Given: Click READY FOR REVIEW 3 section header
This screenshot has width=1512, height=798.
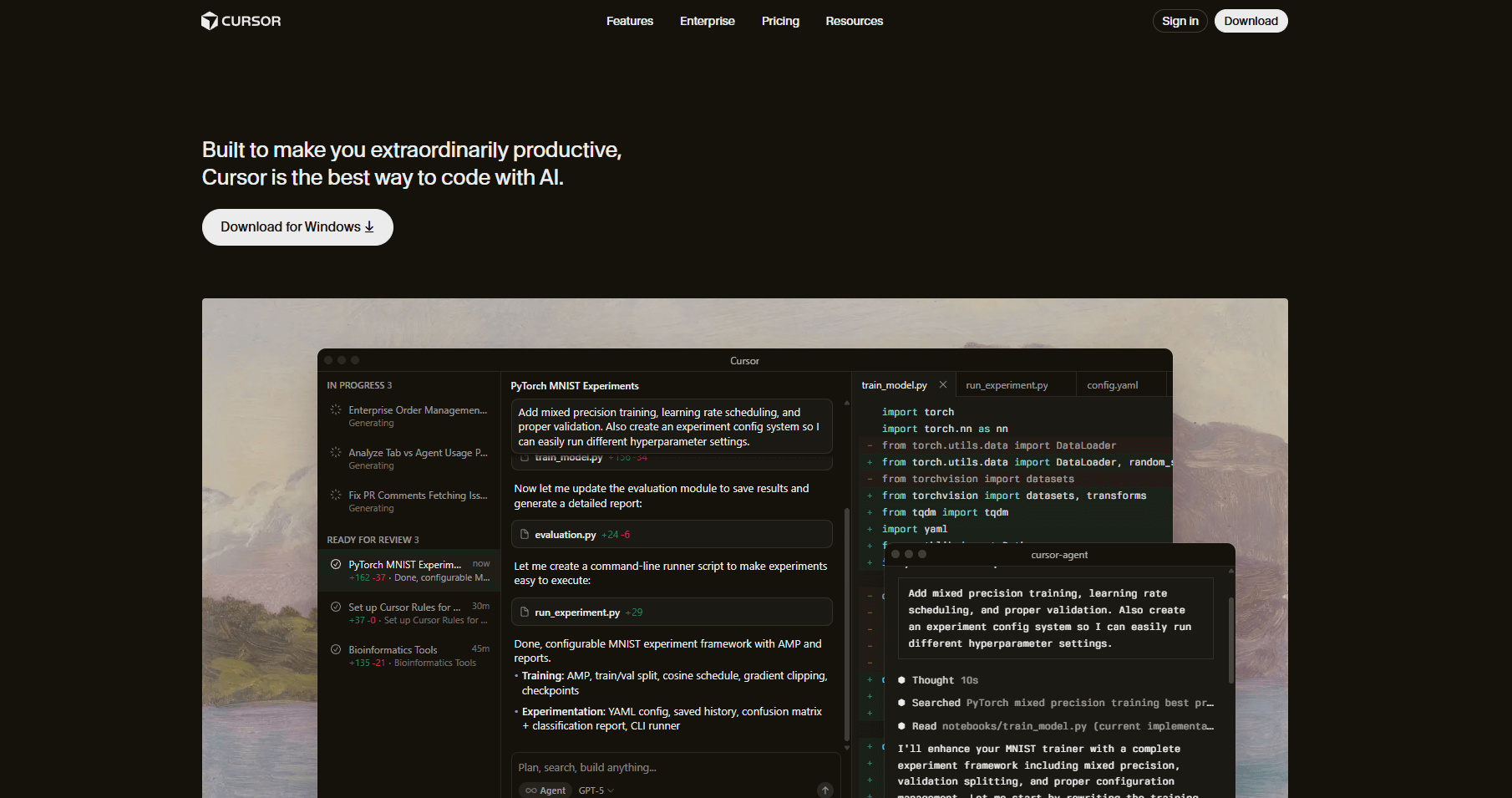Looking at the screenshot, I should 373,540.
